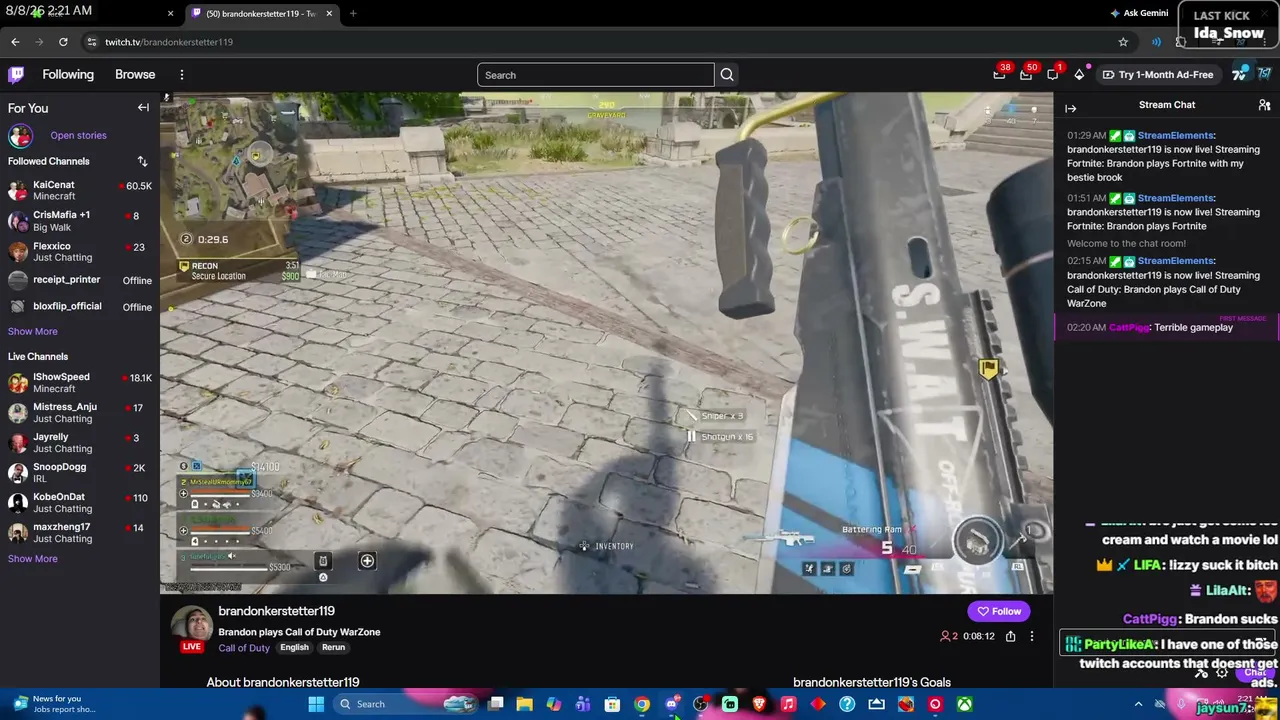Open the 7TV extension icon in Twitch header

1241,75
